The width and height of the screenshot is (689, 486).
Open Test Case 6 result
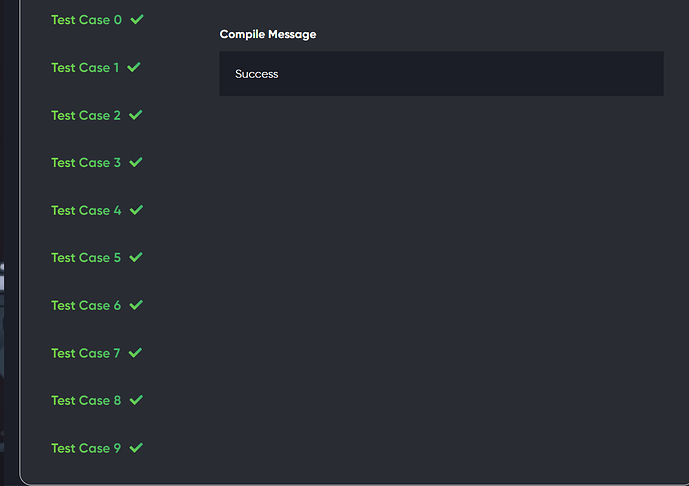tap(86, 306)
